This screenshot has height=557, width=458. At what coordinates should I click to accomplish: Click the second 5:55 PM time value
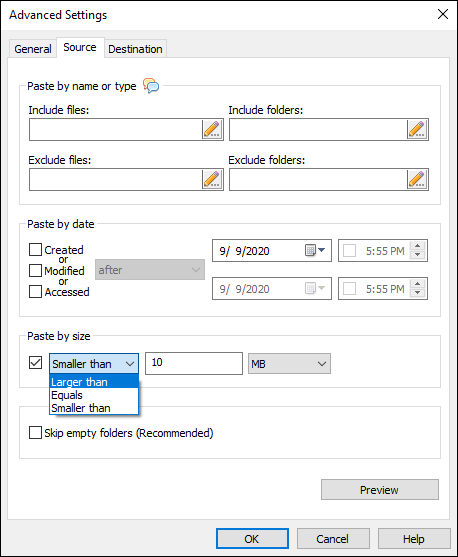tap(385, 289)
